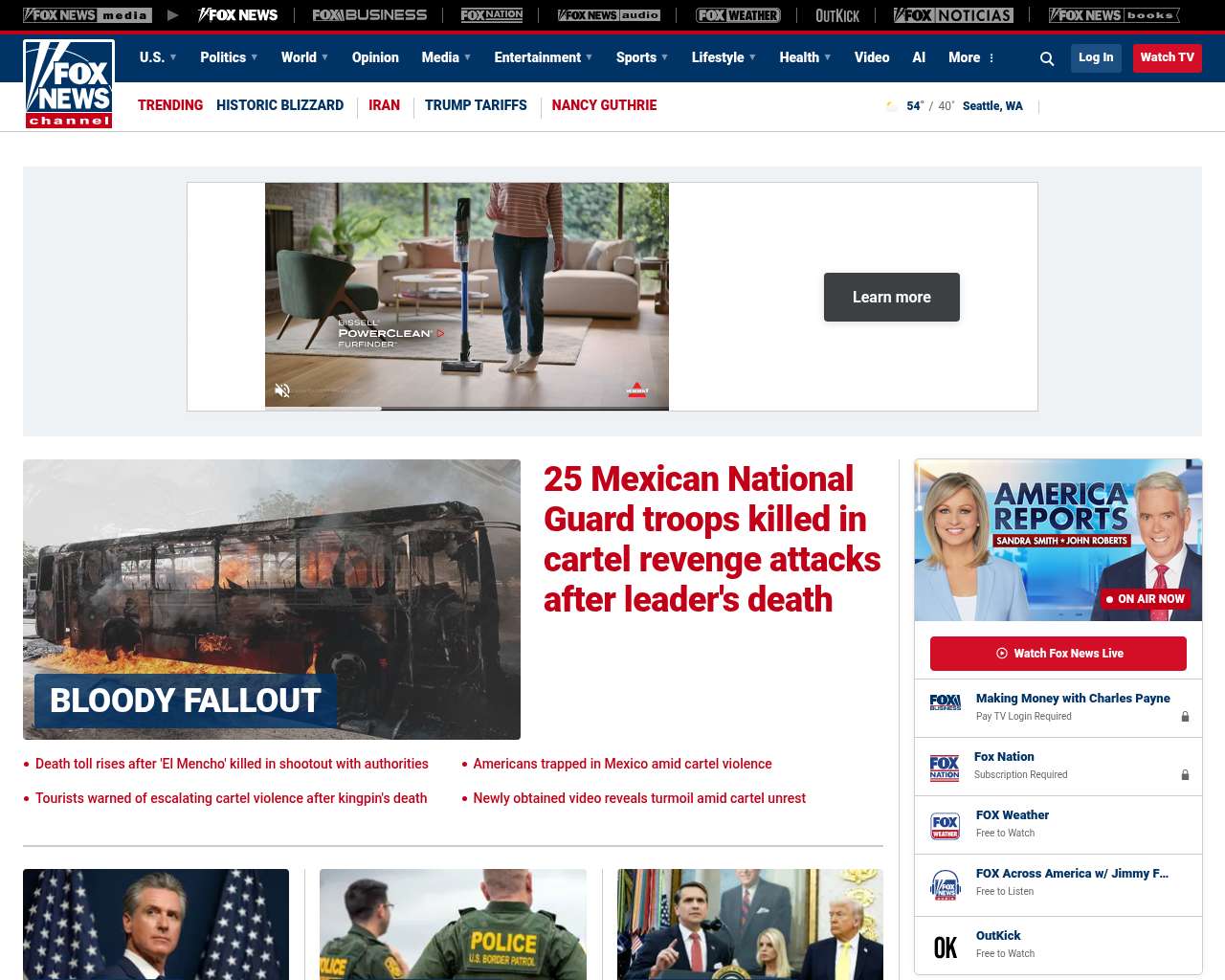
Task: Click the Log In button
Action: coord(1096,57)
